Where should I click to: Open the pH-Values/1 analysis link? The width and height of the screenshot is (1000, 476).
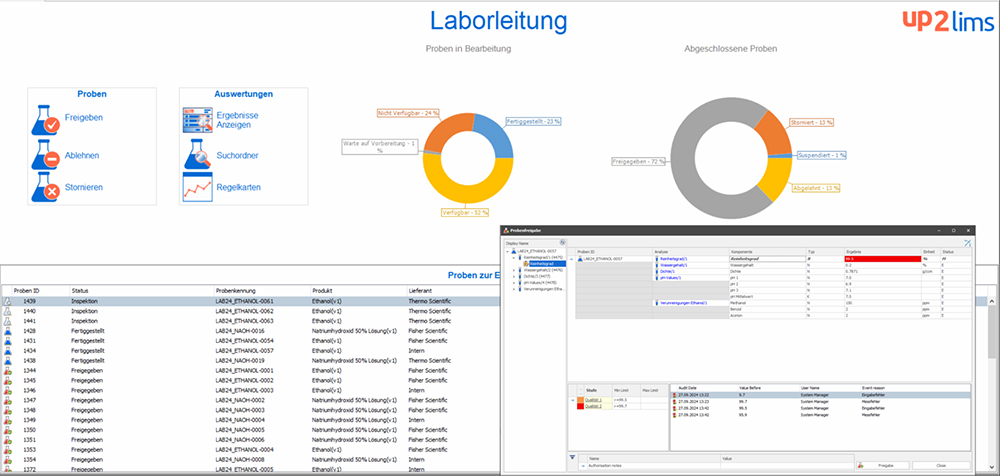point(671,278)
